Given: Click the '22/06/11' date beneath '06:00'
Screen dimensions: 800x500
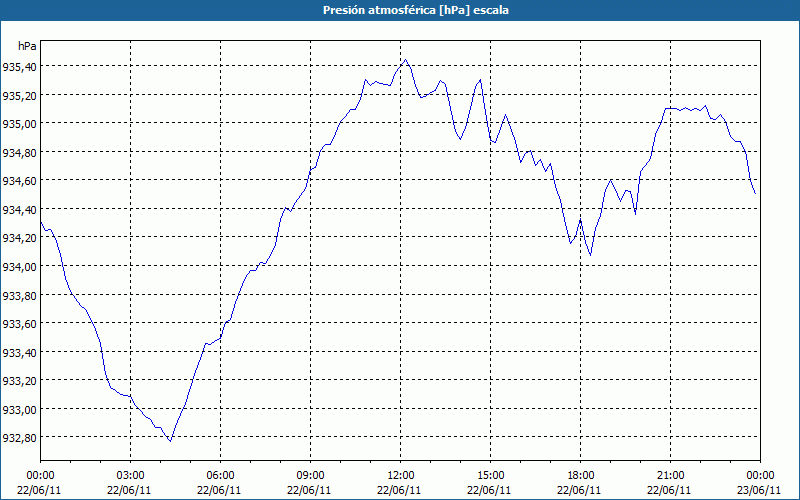Looking at the screenshot, I should pos(219,490).
